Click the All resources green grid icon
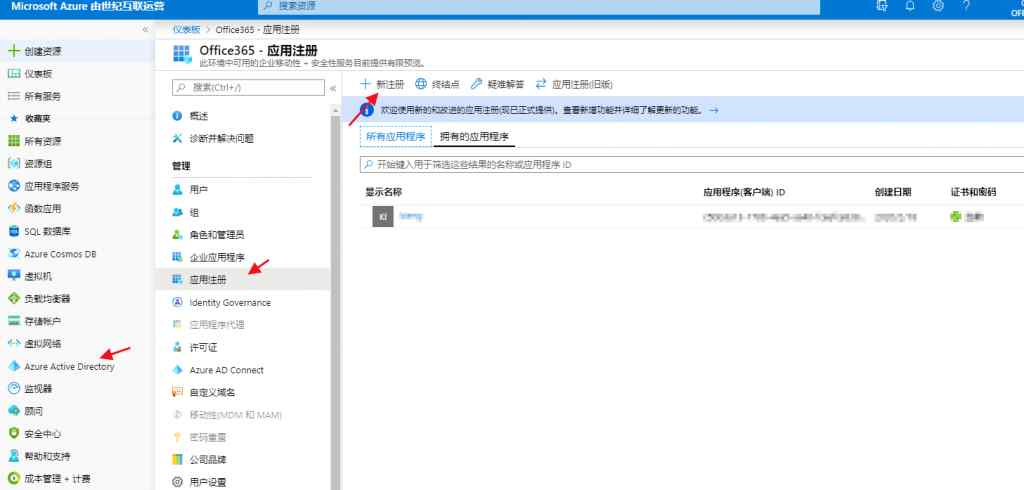The image size is (1024, 490). (x=13, y=141)
